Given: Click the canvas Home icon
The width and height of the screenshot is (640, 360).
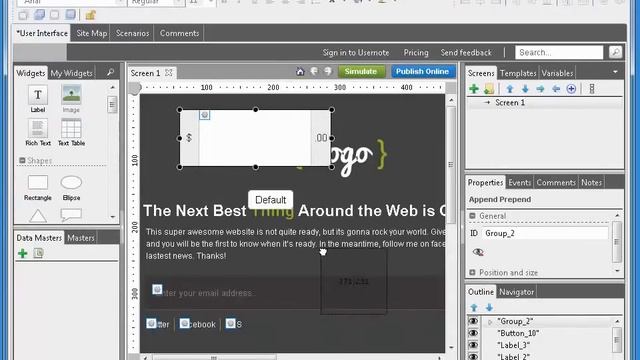Looking at the screenshot, I should click(x=300, y=71).
